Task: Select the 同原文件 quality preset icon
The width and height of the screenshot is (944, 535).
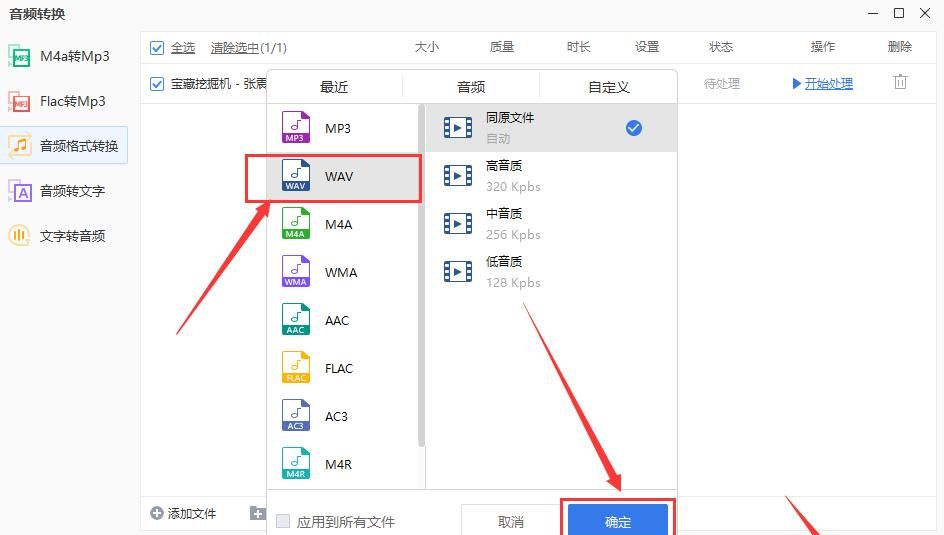Action: point(458,128)
